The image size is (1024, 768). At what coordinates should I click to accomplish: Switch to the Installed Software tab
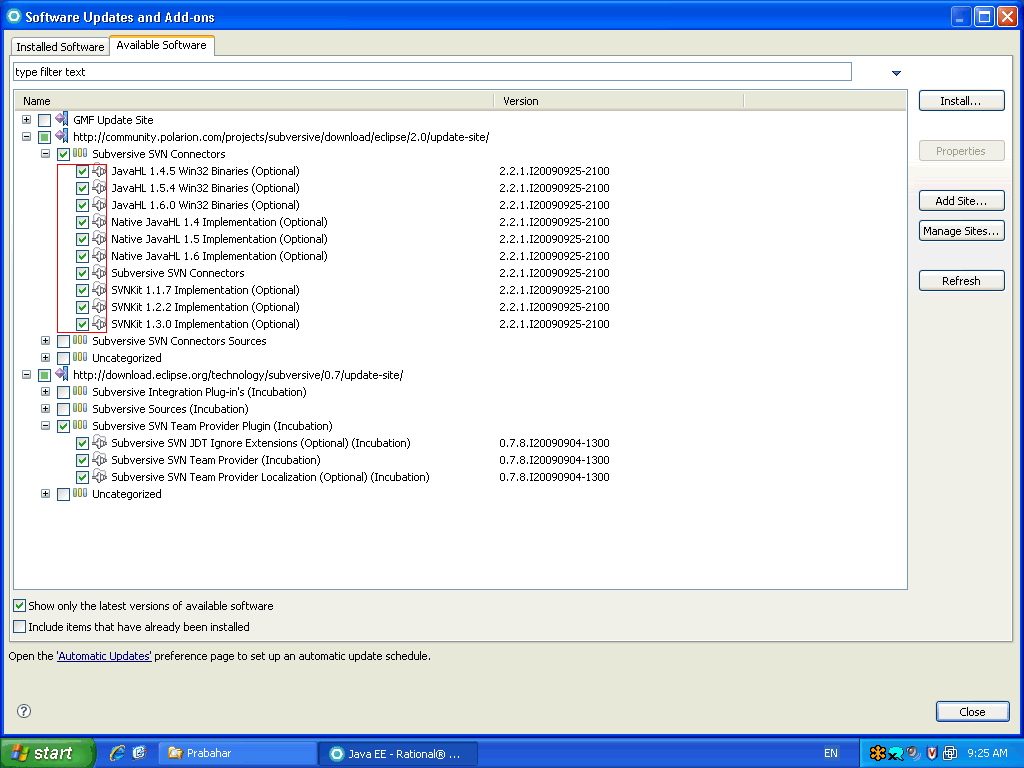click(x=60, y=47)
